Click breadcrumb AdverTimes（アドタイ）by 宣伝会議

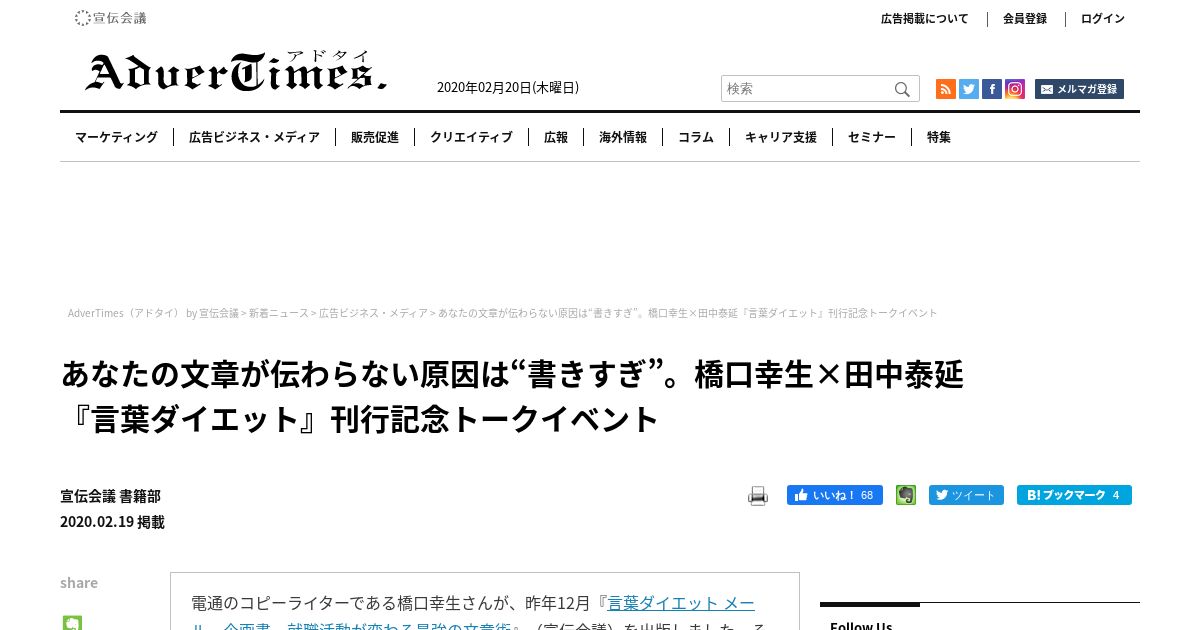tap(153, 313)
